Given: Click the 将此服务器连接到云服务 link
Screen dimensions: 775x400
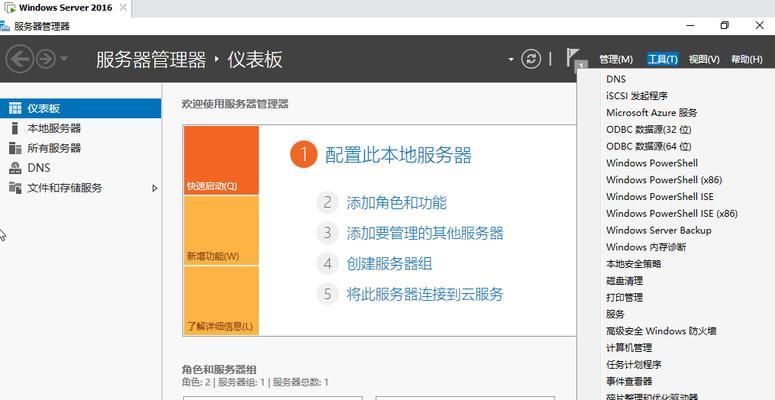Looking at the screenshot, I should point(425,294).
